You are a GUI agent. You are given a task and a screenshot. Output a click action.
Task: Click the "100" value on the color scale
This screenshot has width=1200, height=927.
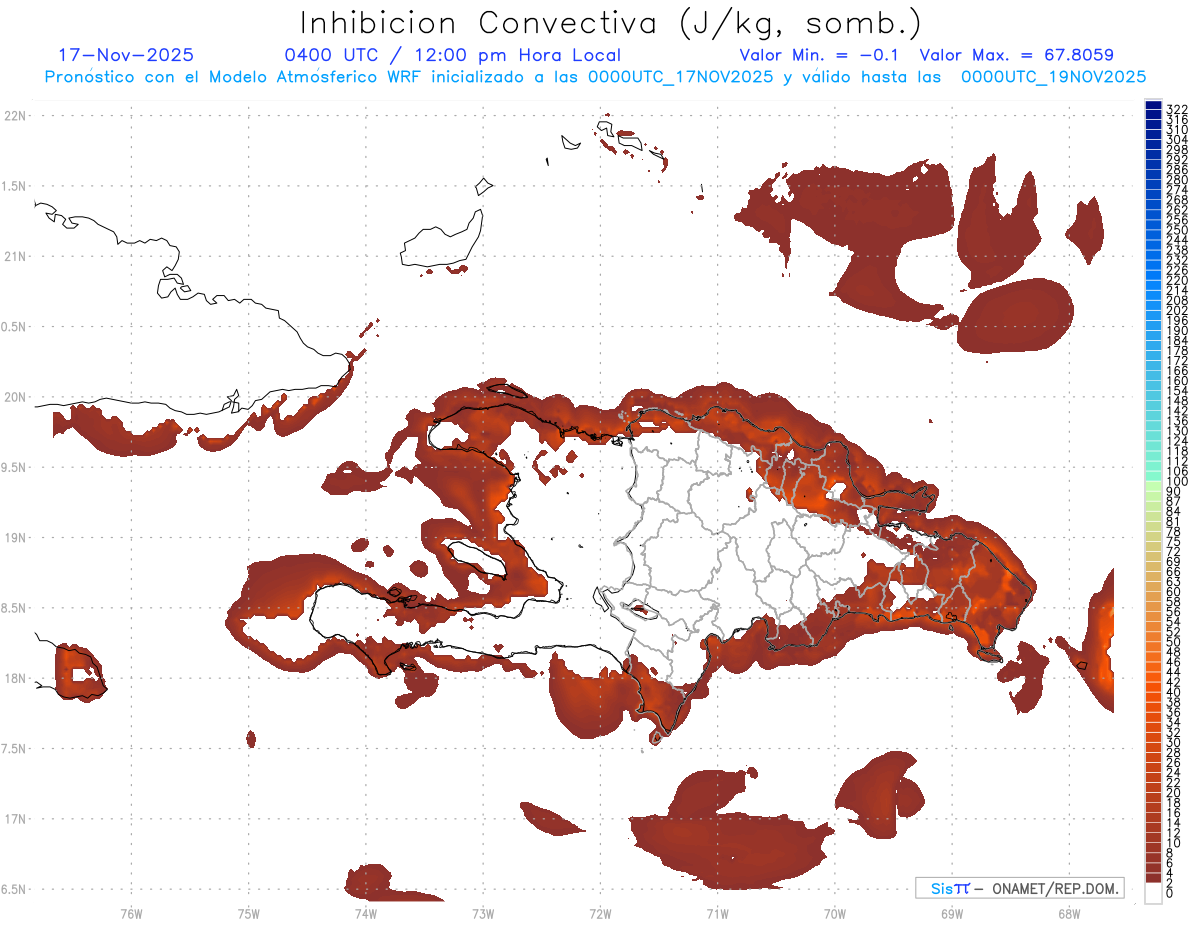[x=1176, y=482]
